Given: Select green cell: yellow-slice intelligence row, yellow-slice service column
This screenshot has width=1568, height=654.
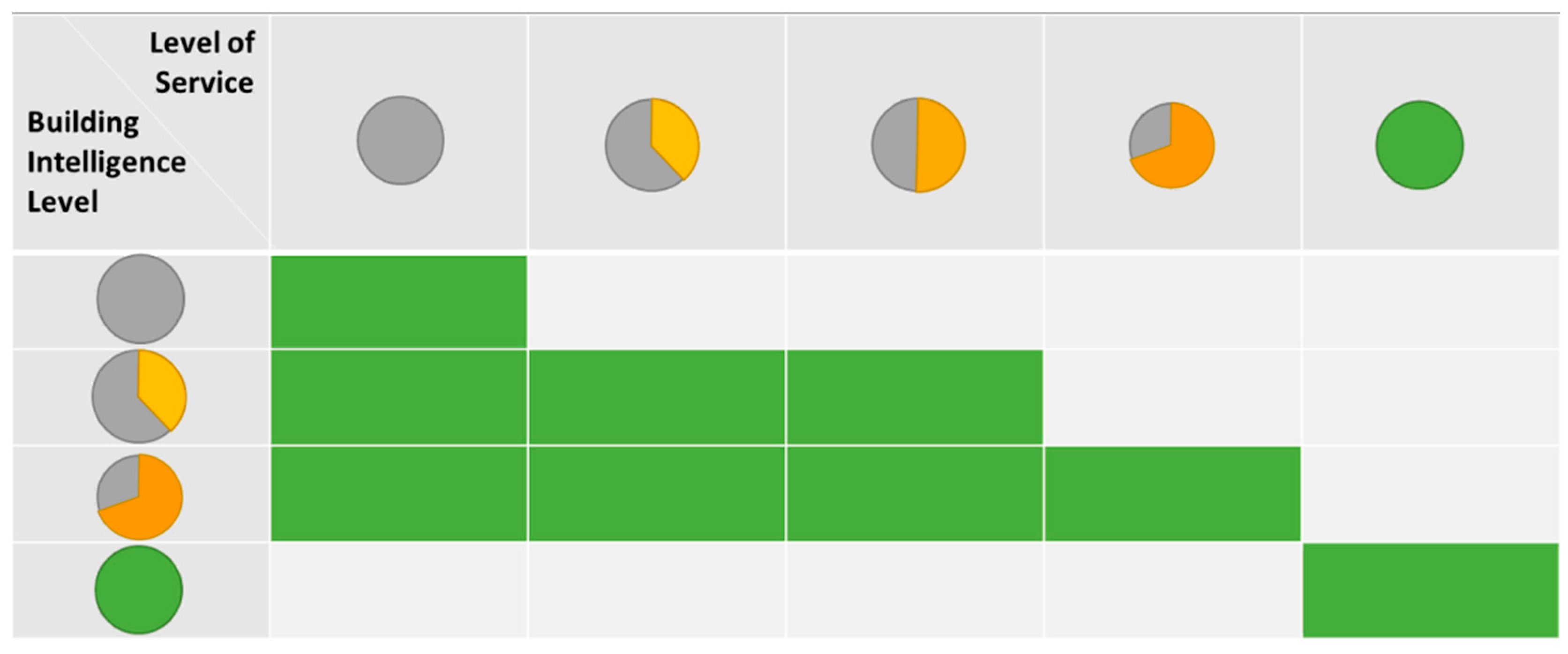Looking at the screenshot, I should coord(657,397).
